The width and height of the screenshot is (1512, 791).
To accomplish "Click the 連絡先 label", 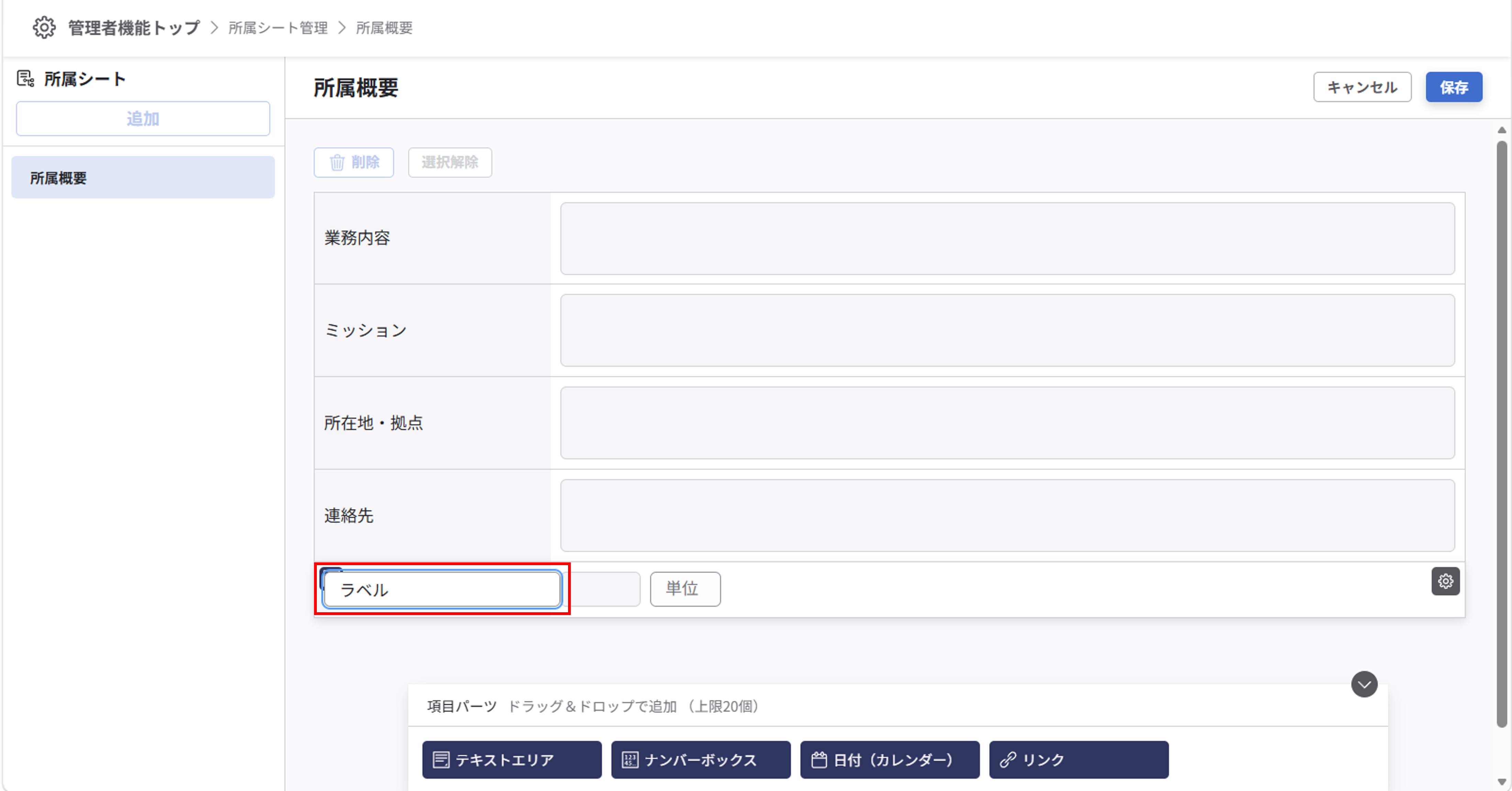I will 349,516.
